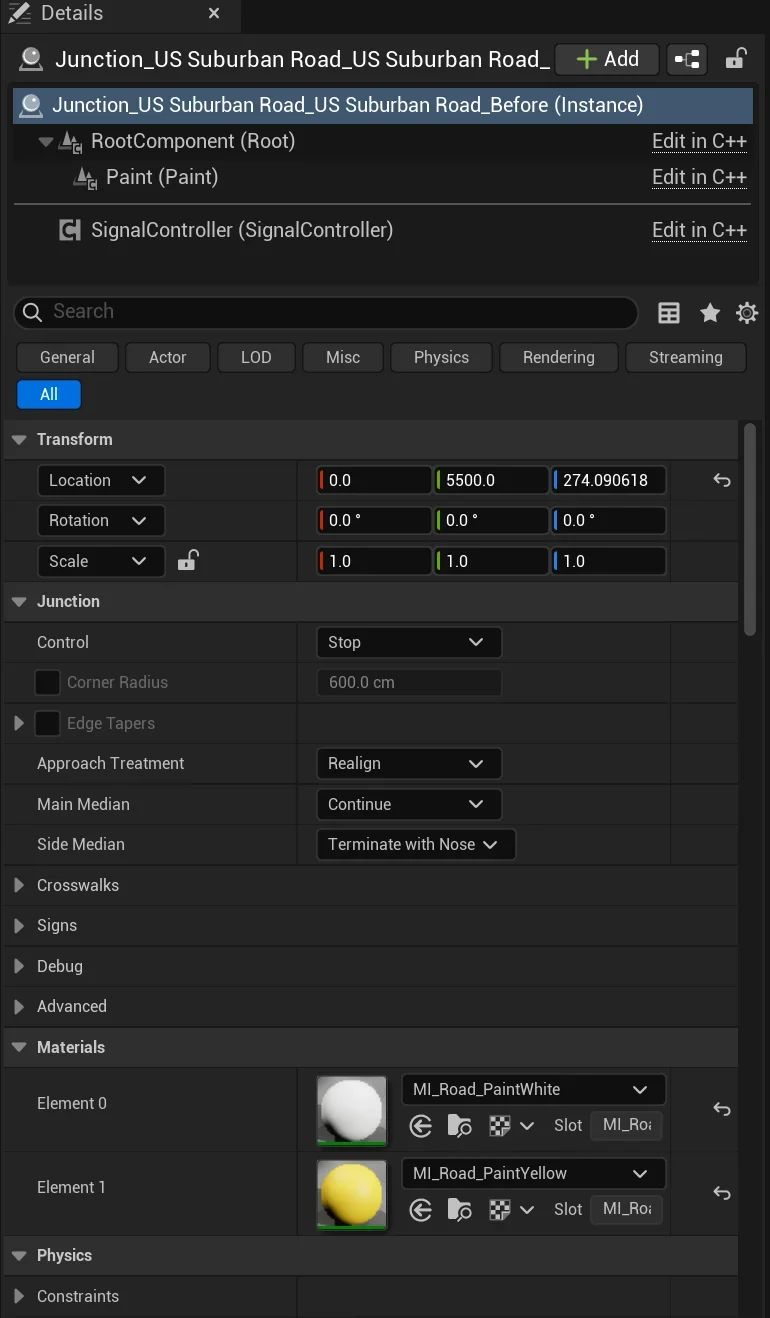The image size is (770, 1318).
Task: Select the General filter tab
Action: pyautogui.click(x=68, y=357)
